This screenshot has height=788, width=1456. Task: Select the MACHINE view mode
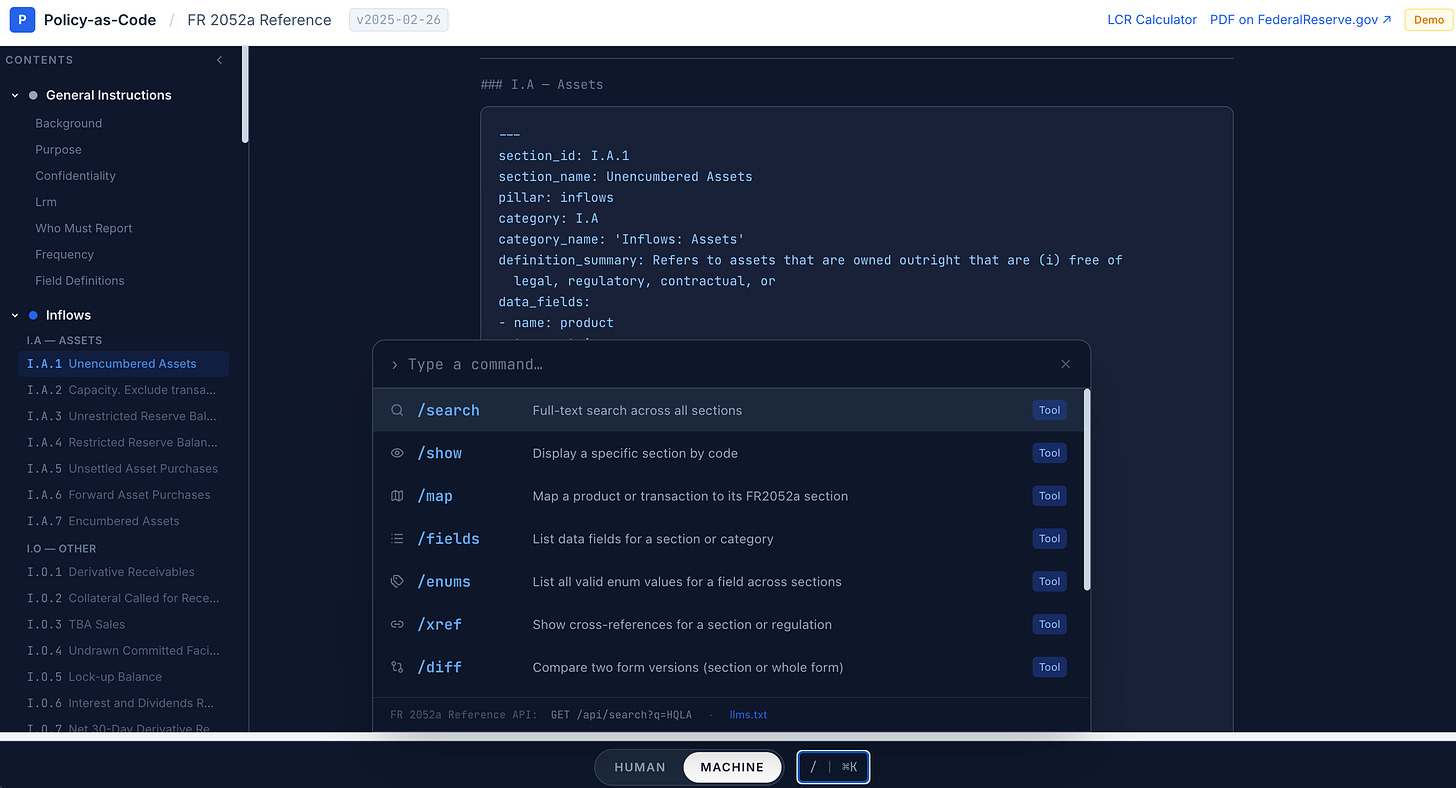[732, 767]
